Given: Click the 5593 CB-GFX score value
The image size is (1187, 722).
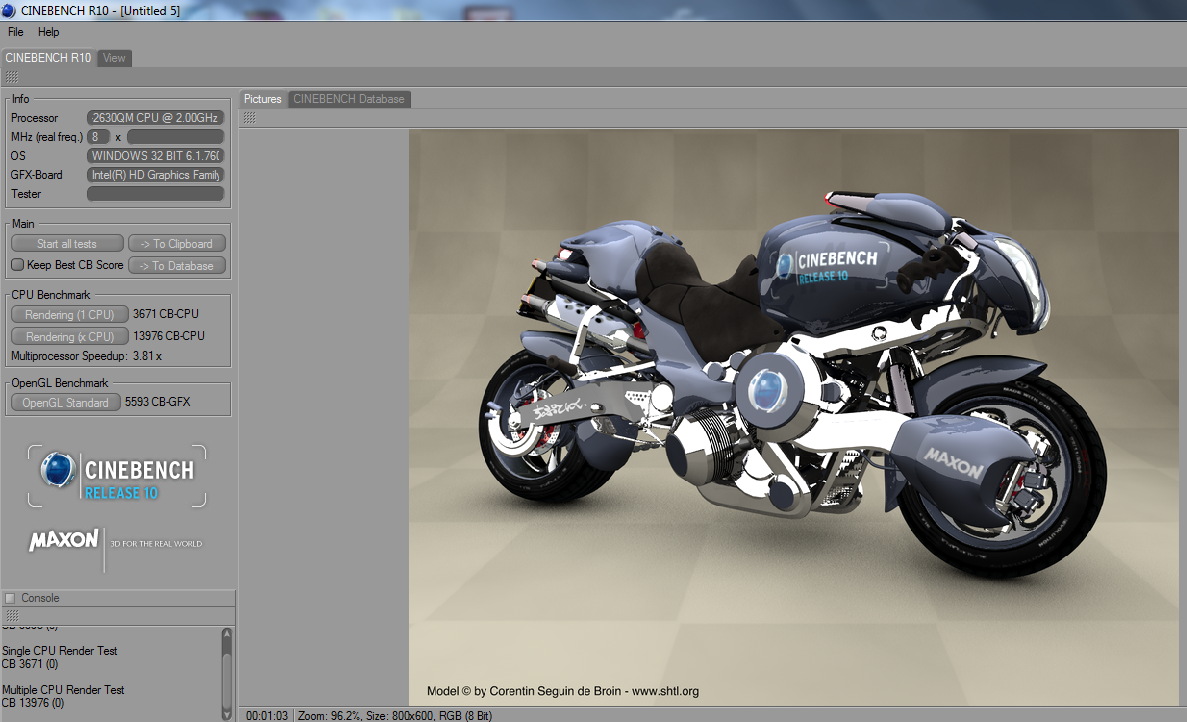Looking at the screenshot, I should click(157, 402).
